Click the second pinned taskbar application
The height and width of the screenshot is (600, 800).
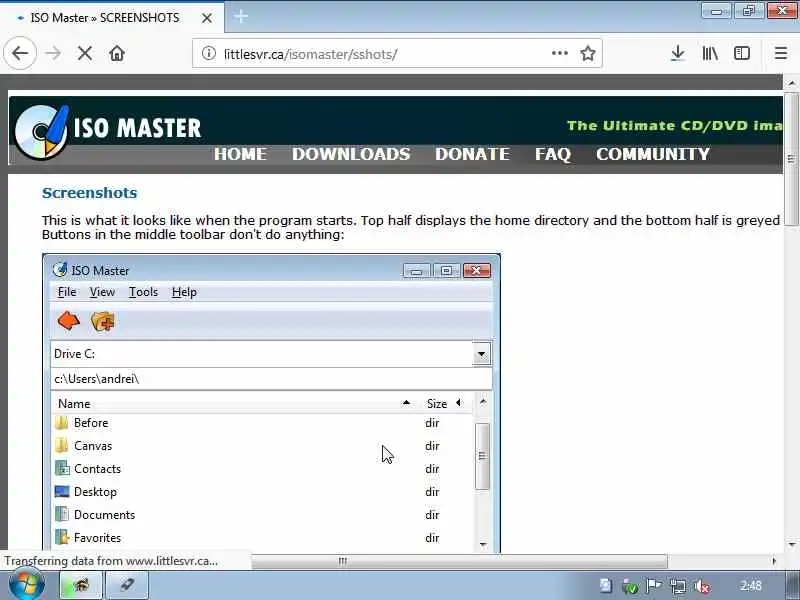(x=127, y=585)
